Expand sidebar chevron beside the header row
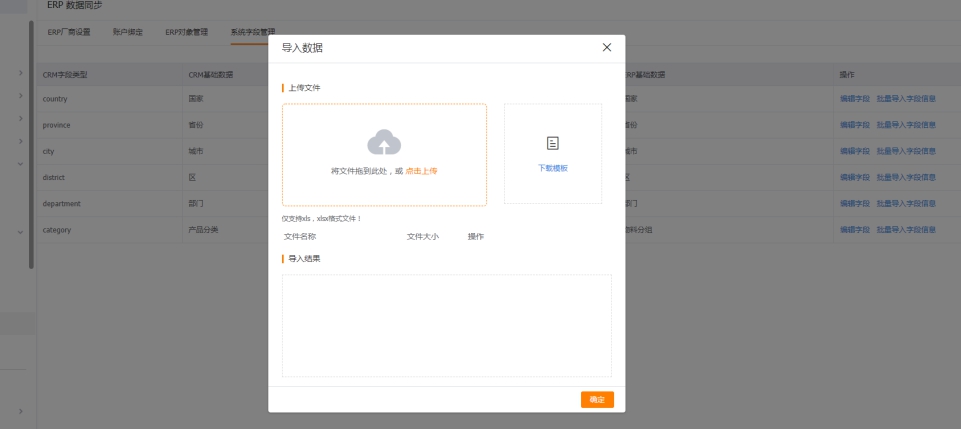Image resolution: width=961 pixels, height=429 pixels. click(20, 73)
